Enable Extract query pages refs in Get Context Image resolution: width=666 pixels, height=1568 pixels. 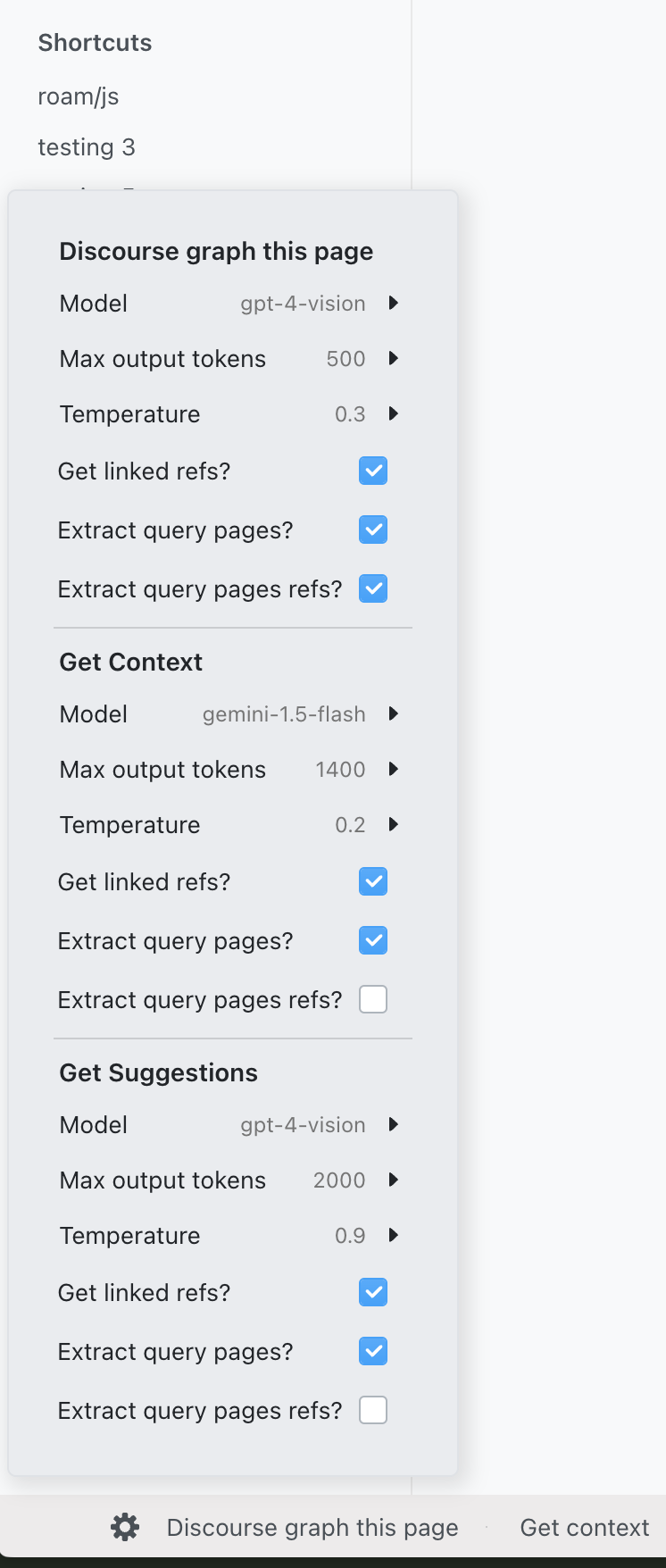tap(373, 999)
